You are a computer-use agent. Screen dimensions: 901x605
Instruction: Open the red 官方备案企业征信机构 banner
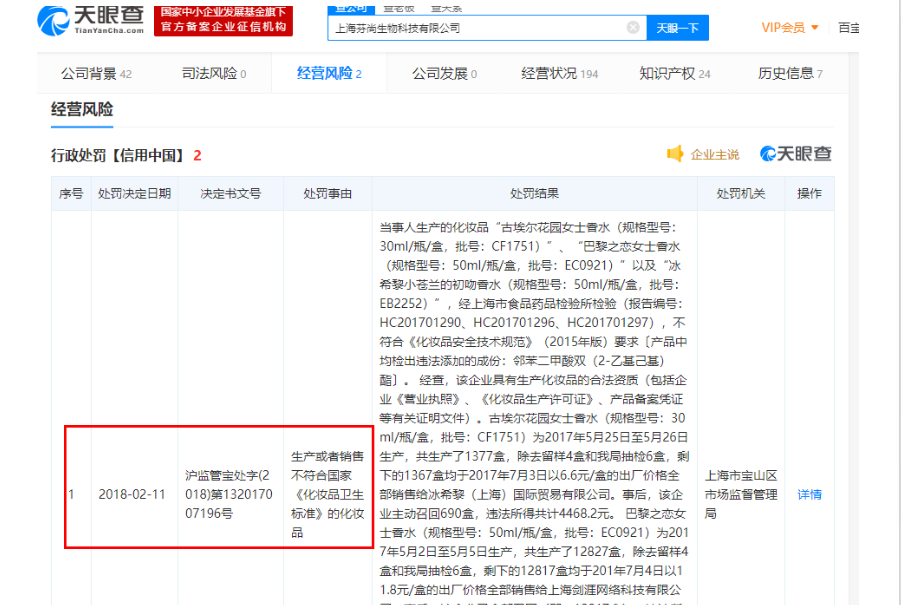[224, 21]
